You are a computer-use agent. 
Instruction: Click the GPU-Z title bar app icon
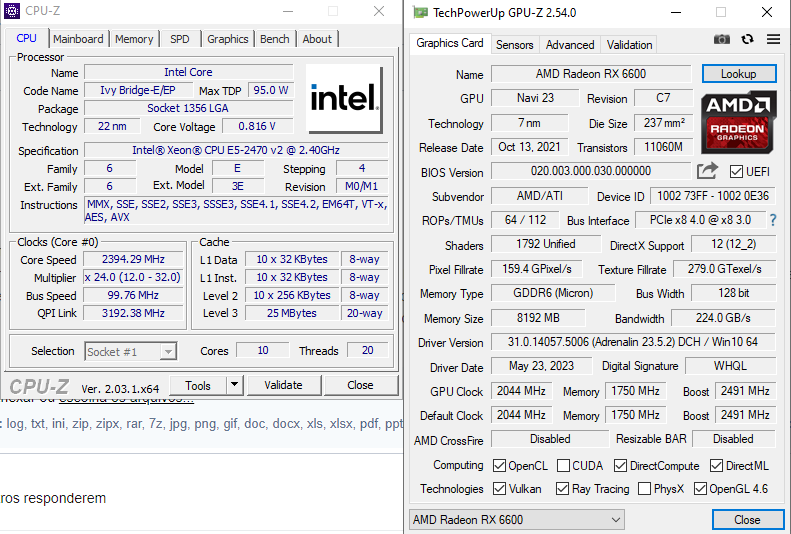tap(420, 12)
